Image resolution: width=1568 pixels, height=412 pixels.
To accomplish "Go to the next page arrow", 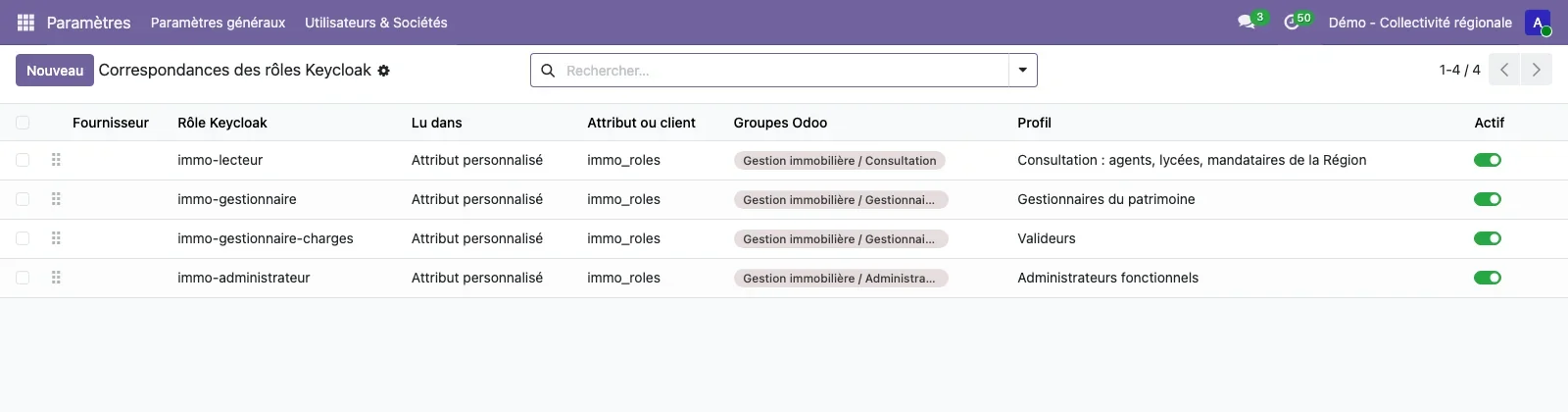I will pyautogui.click(x=1536, y=70).
